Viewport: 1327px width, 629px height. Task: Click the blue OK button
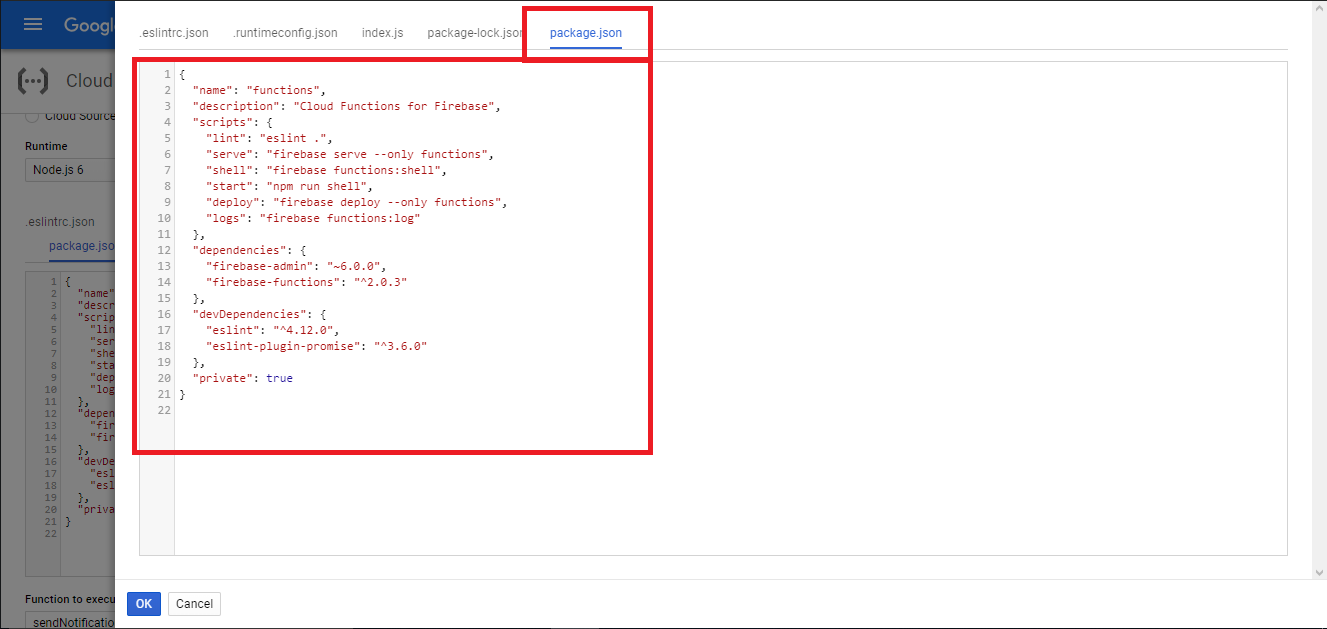coord(144,604)
